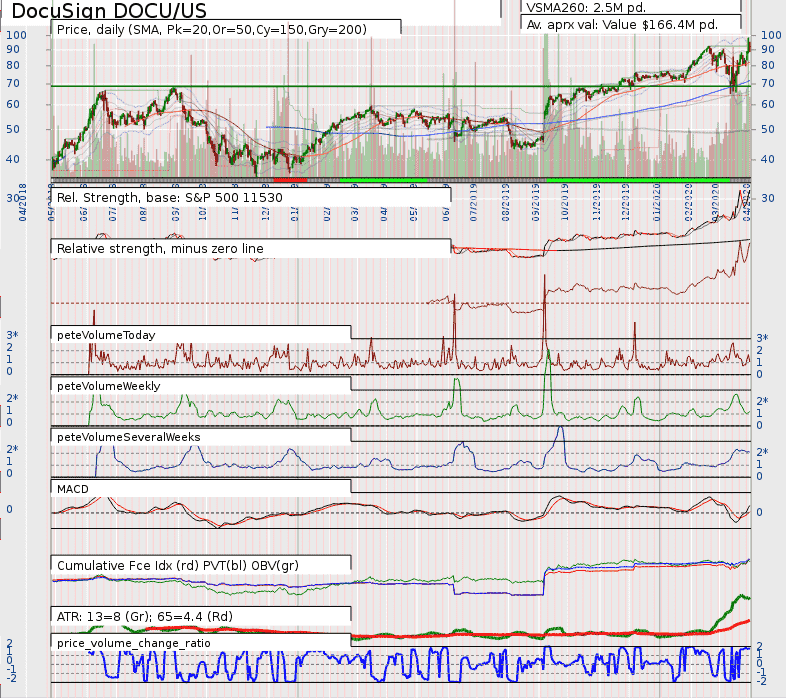This screenshot has width=786, height=698.
Task: Click the 50 value on right price axis
Action: (767, 129)
